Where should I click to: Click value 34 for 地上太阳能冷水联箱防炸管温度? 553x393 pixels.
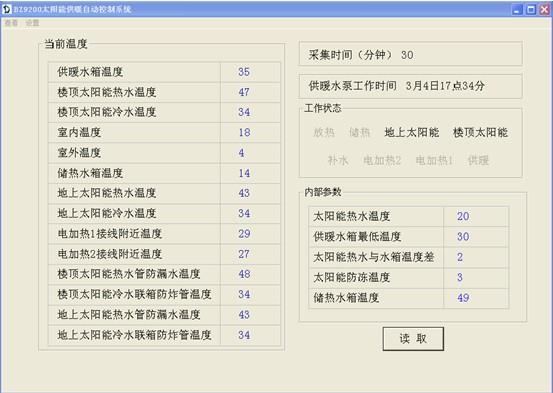[244, 335]
